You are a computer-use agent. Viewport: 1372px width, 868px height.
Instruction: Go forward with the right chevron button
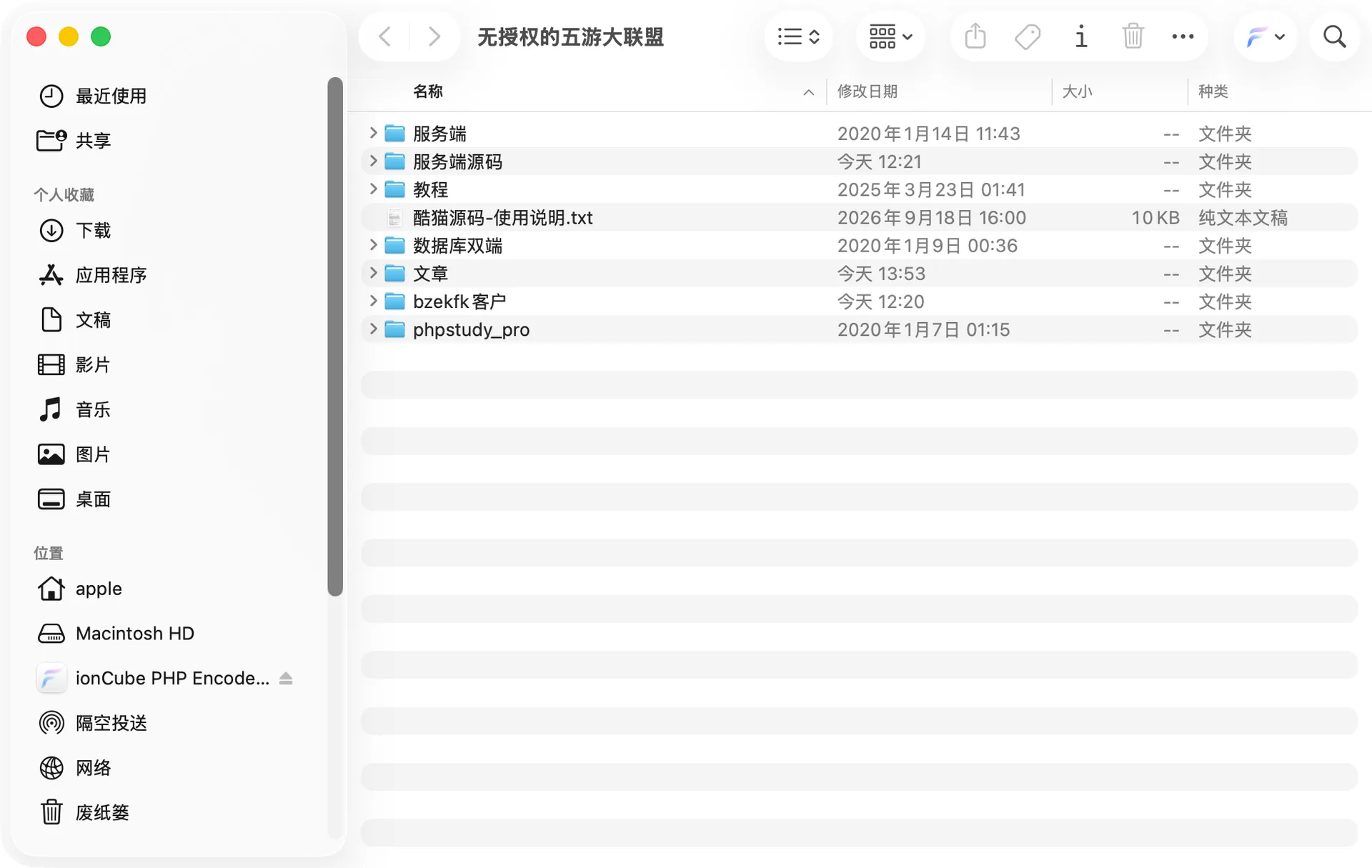point(434,36)
